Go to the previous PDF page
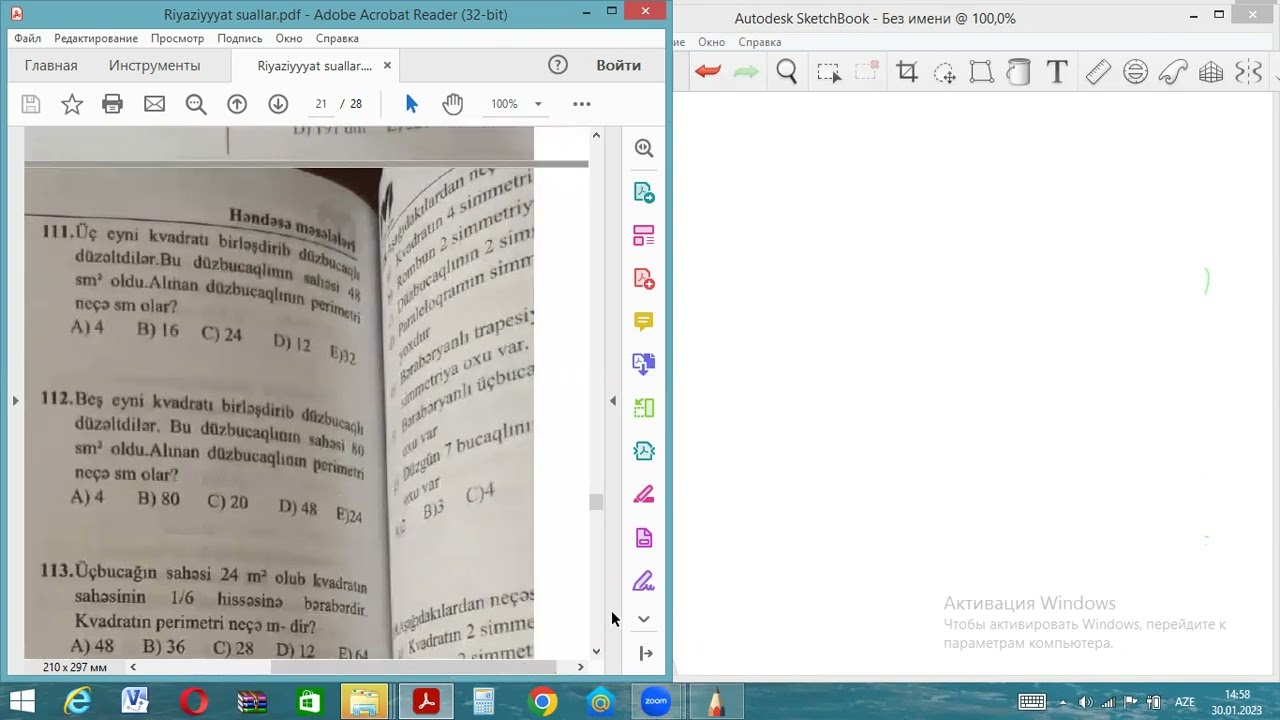 [x=237, y=104]
